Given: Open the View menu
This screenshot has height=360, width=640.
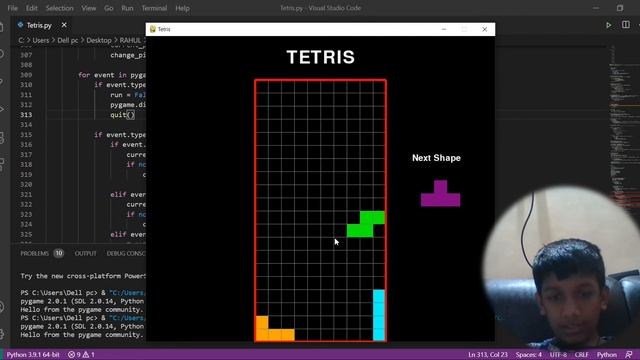Looking at the screenshot, I should [89, 8].
